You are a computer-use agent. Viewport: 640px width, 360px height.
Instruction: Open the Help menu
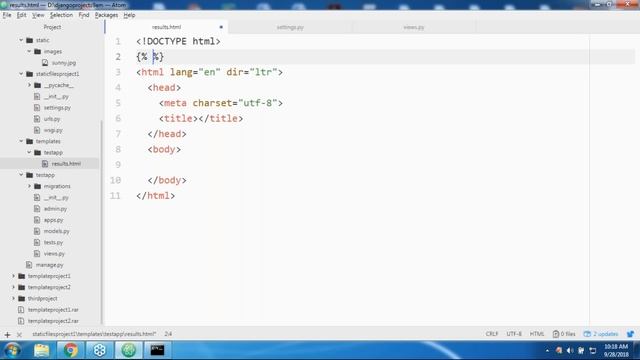click(129, 15)
